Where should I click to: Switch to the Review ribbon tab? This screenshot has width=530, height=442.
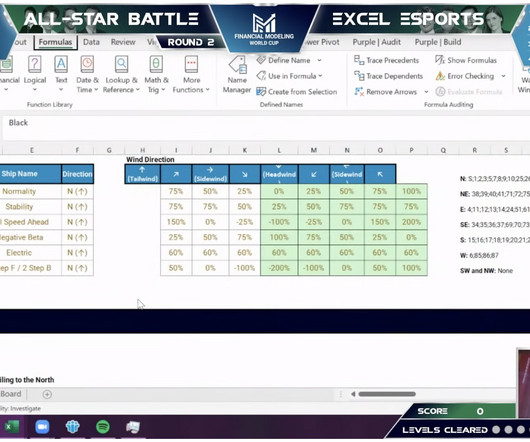coord(123,42)
